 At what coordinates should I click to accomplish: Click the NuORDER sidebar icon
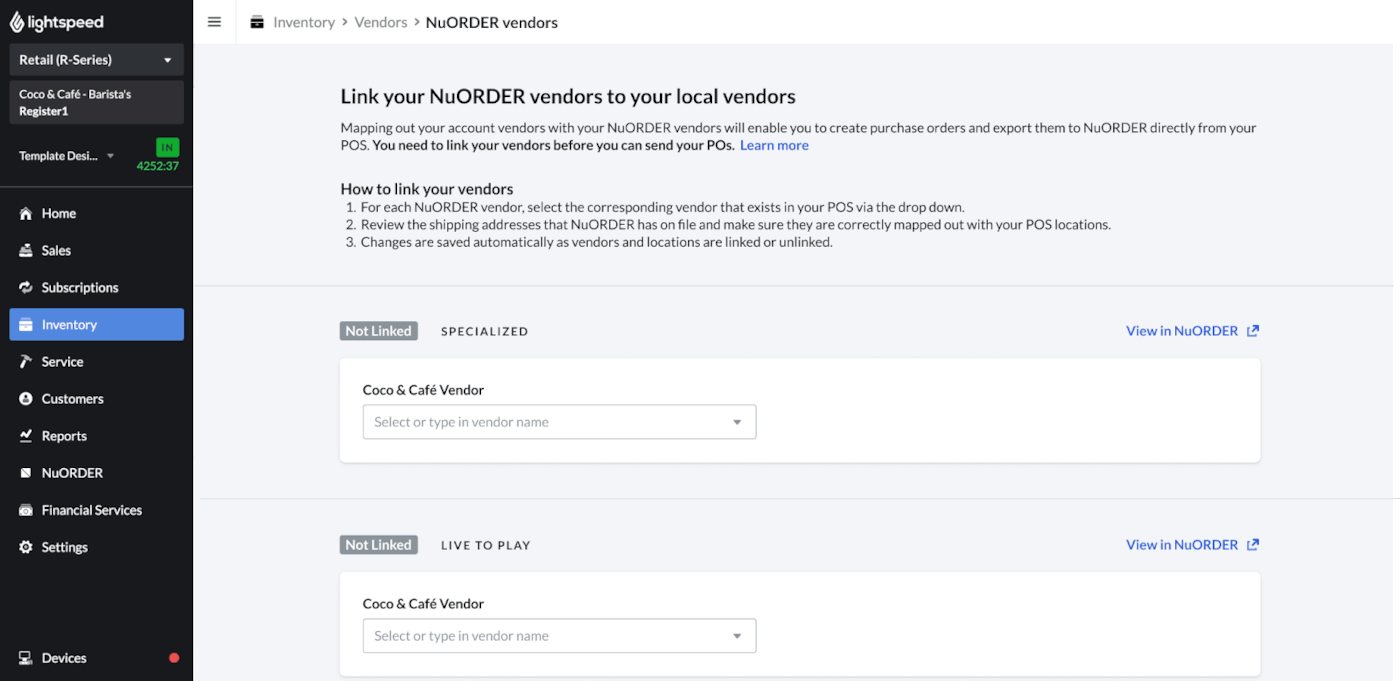pos(26,473)
